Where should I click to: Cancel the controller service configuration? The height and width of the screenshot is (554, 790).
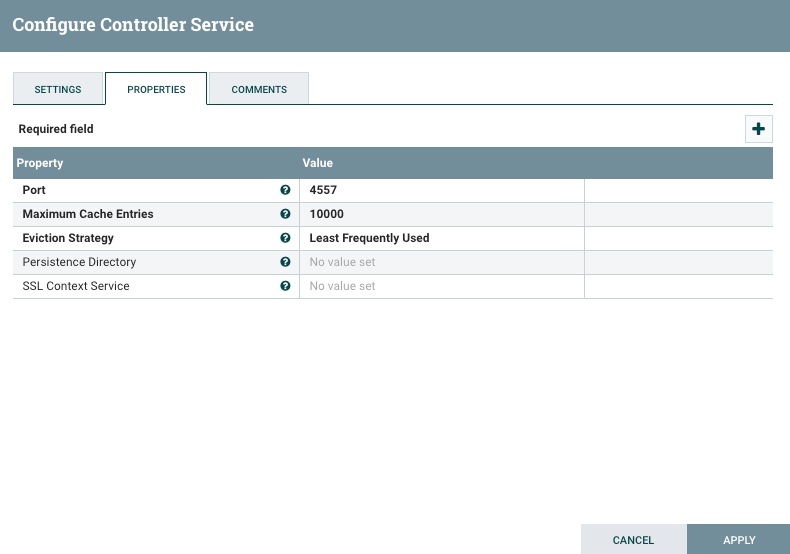(x=633, y=540)
